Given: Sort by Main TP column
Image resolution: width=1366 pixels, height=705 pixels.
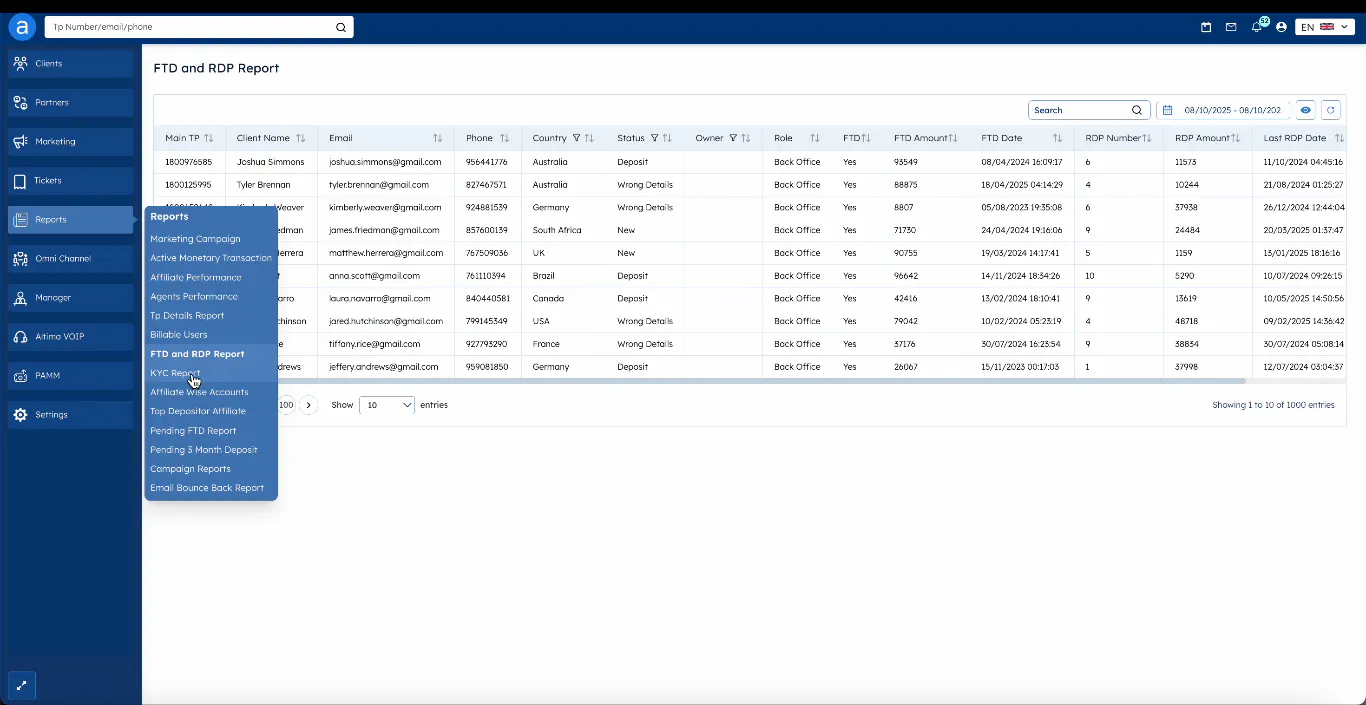Looking at the screenshot, I should [209, 138].
